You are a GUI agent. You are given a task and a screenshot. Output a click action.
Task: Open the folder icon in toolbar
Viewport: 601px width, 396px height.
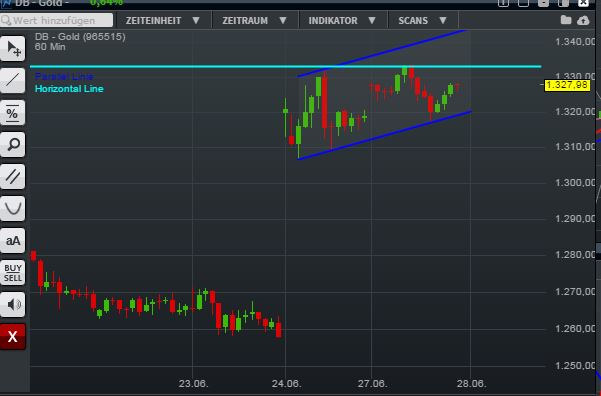pyautogui.click(x=566, y=20)
